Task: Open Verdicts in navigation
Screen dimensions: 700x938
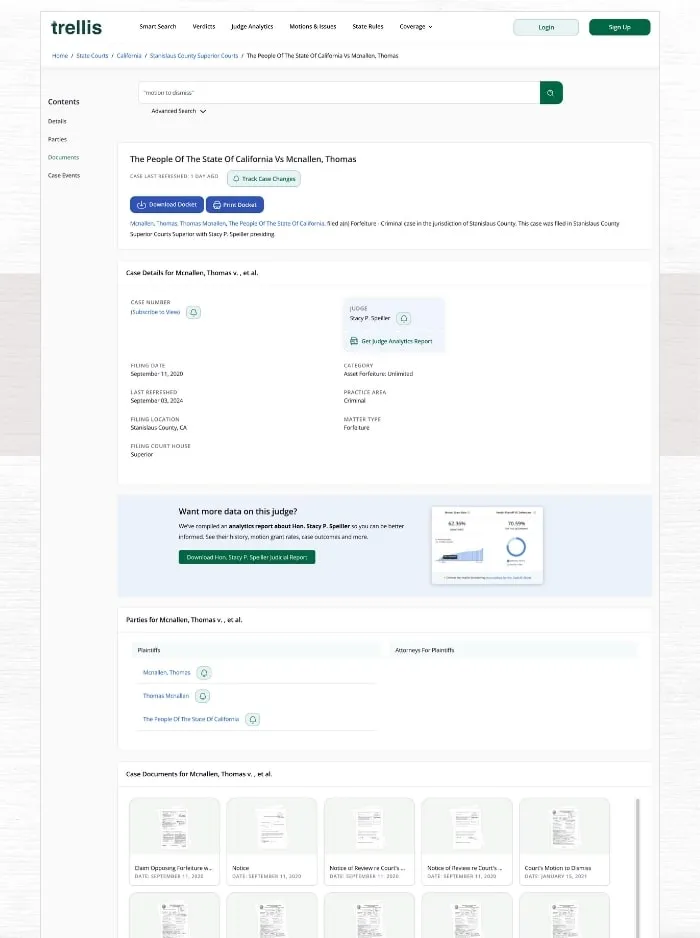Action: tap(203, 27)
